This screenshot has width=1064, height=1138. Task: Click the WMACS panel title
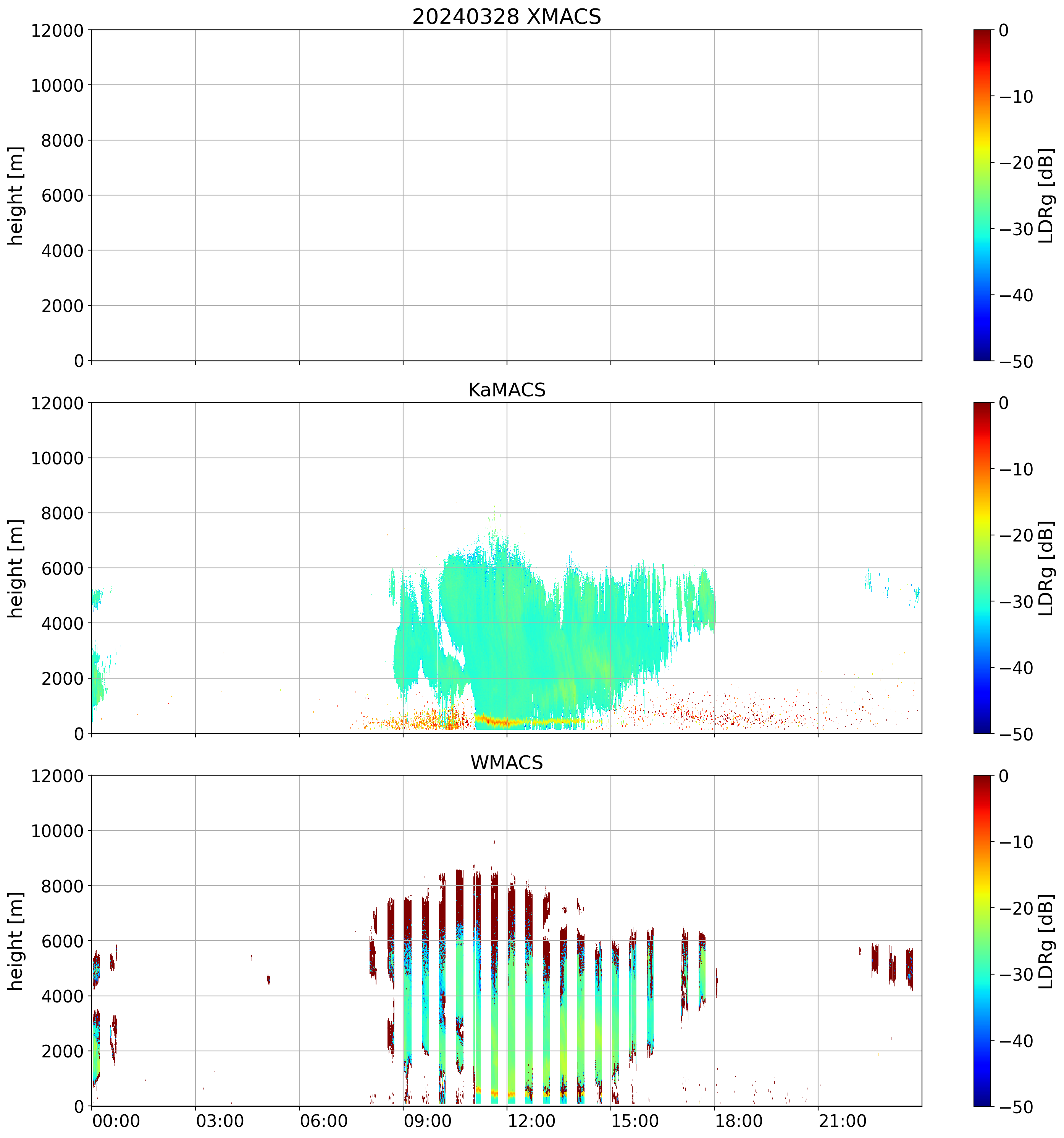click(507, 763)
